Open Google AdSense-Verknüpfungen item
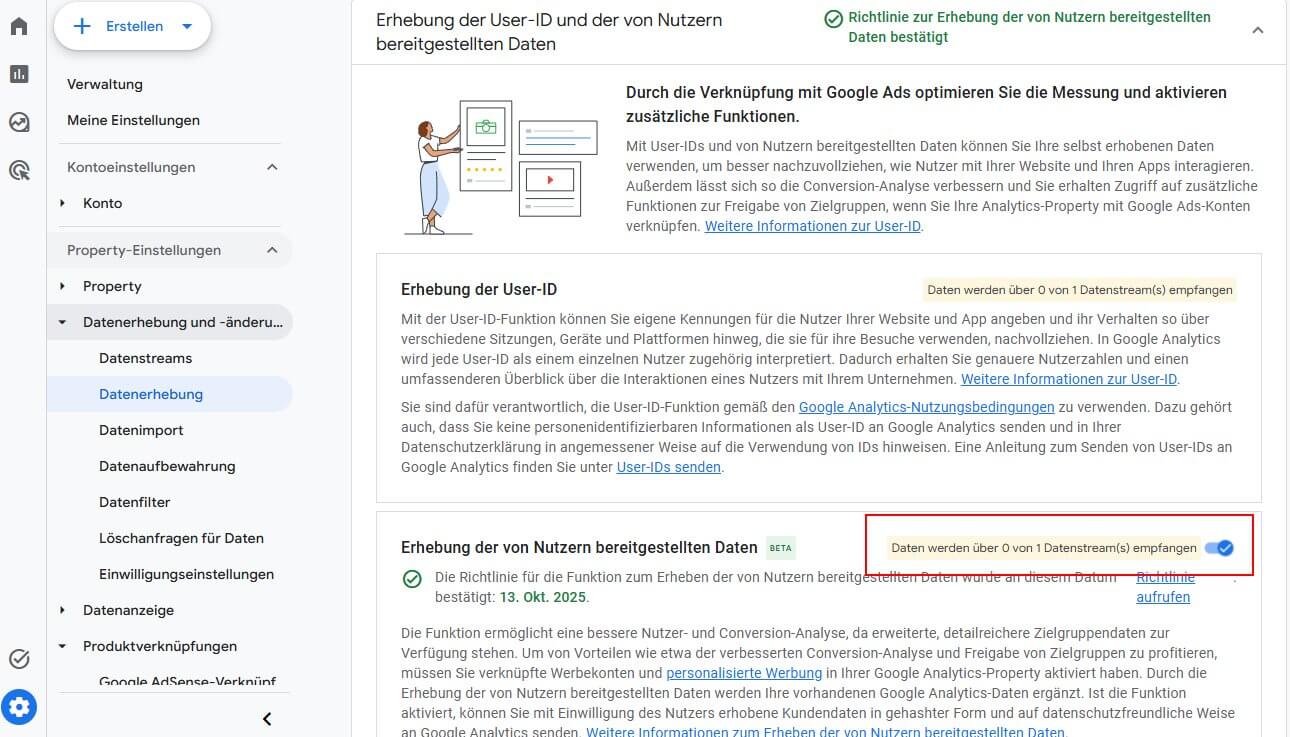1290x737 pixels. (x=187, y=682)
